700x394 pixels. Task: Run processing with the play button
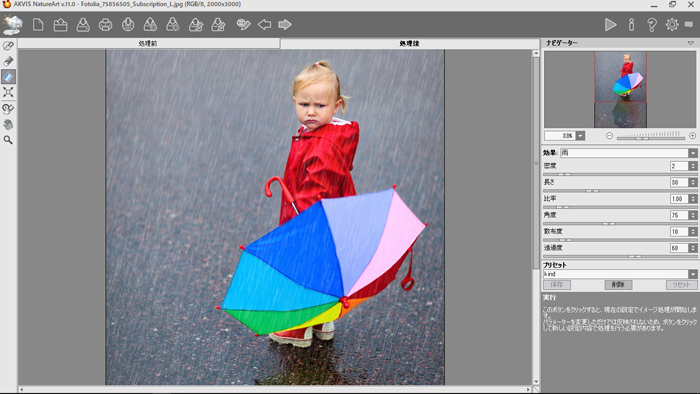click(610, 25)
